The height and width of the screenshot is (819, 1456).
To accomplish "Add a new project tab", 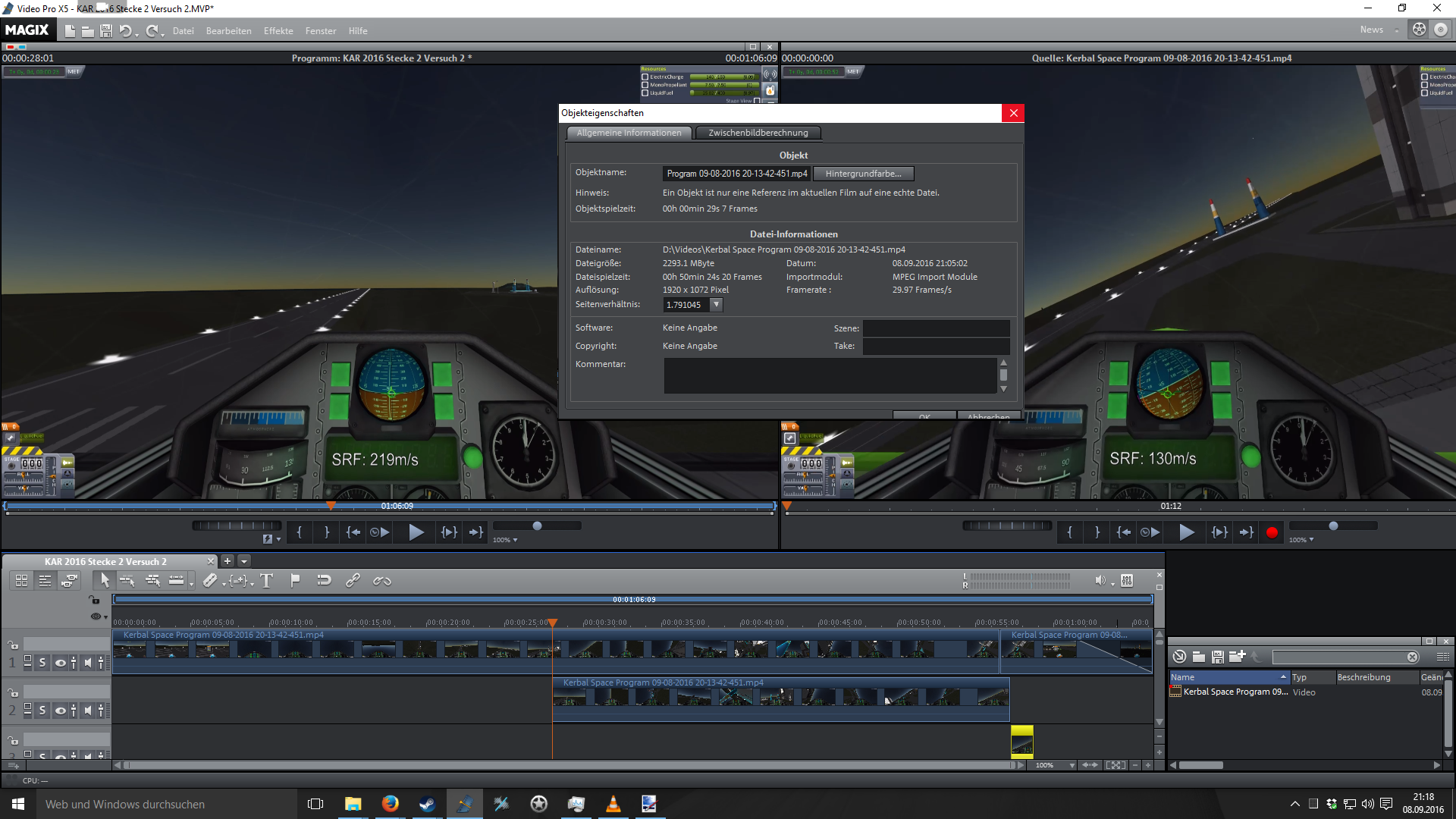I will tap(227, 561).
